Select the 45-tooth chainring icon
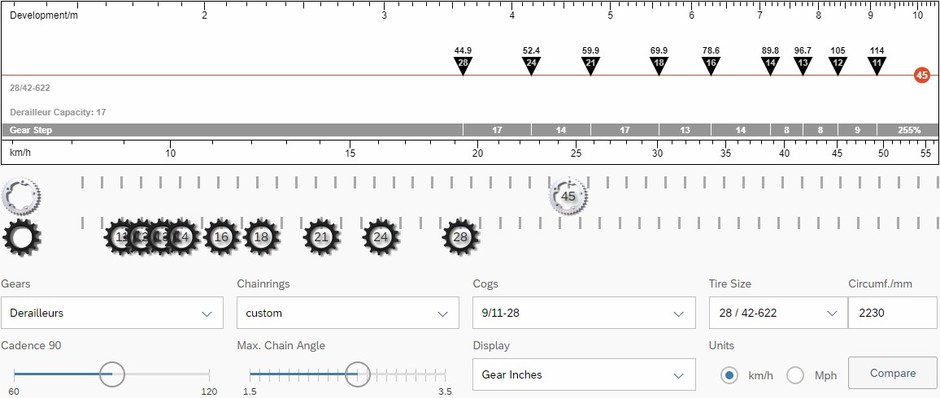940x398 pixels. [568, 196]
